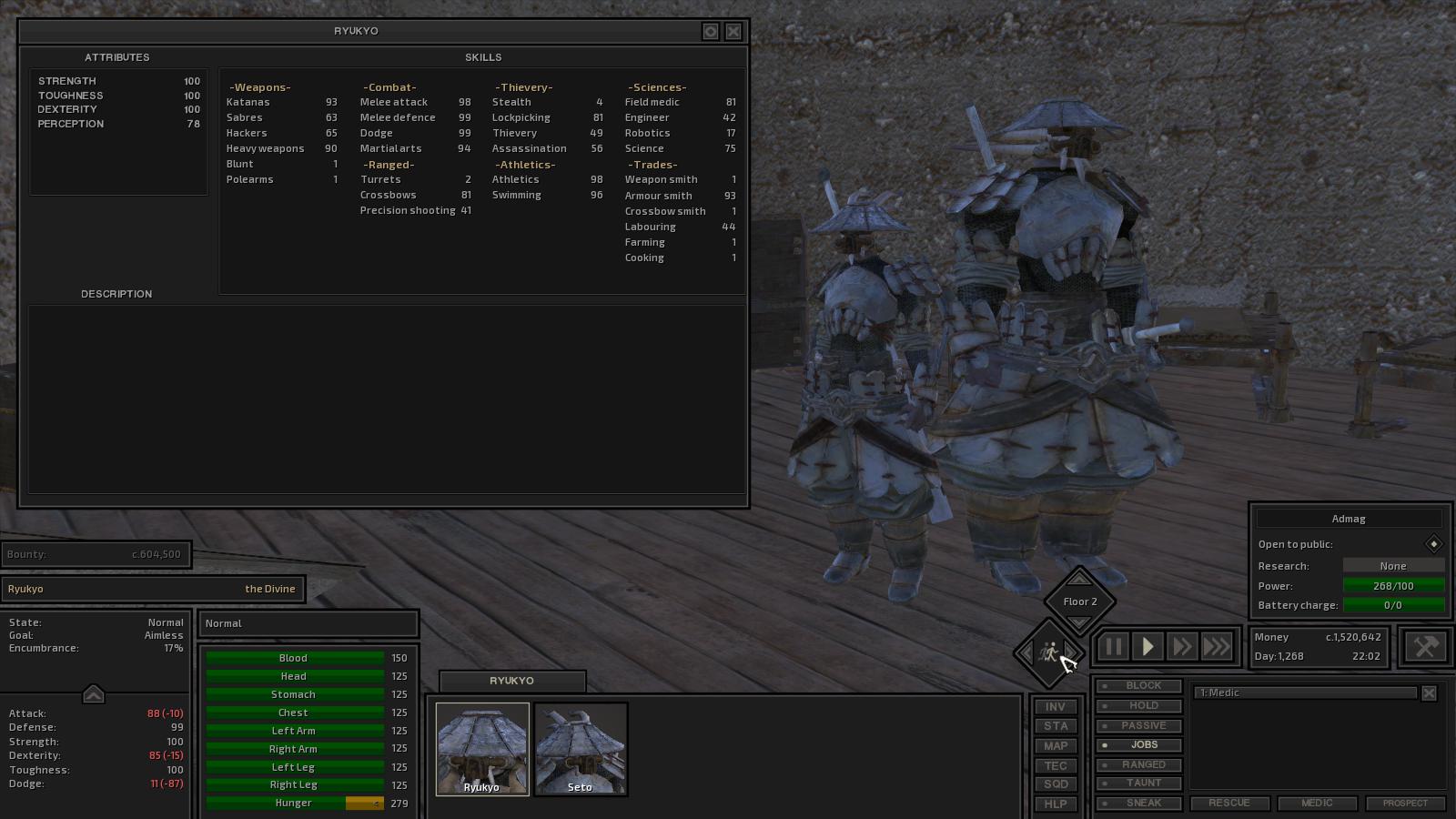
Task: Click the Field medic skill row
Action: pyautogui.click(x=681, y=102)
